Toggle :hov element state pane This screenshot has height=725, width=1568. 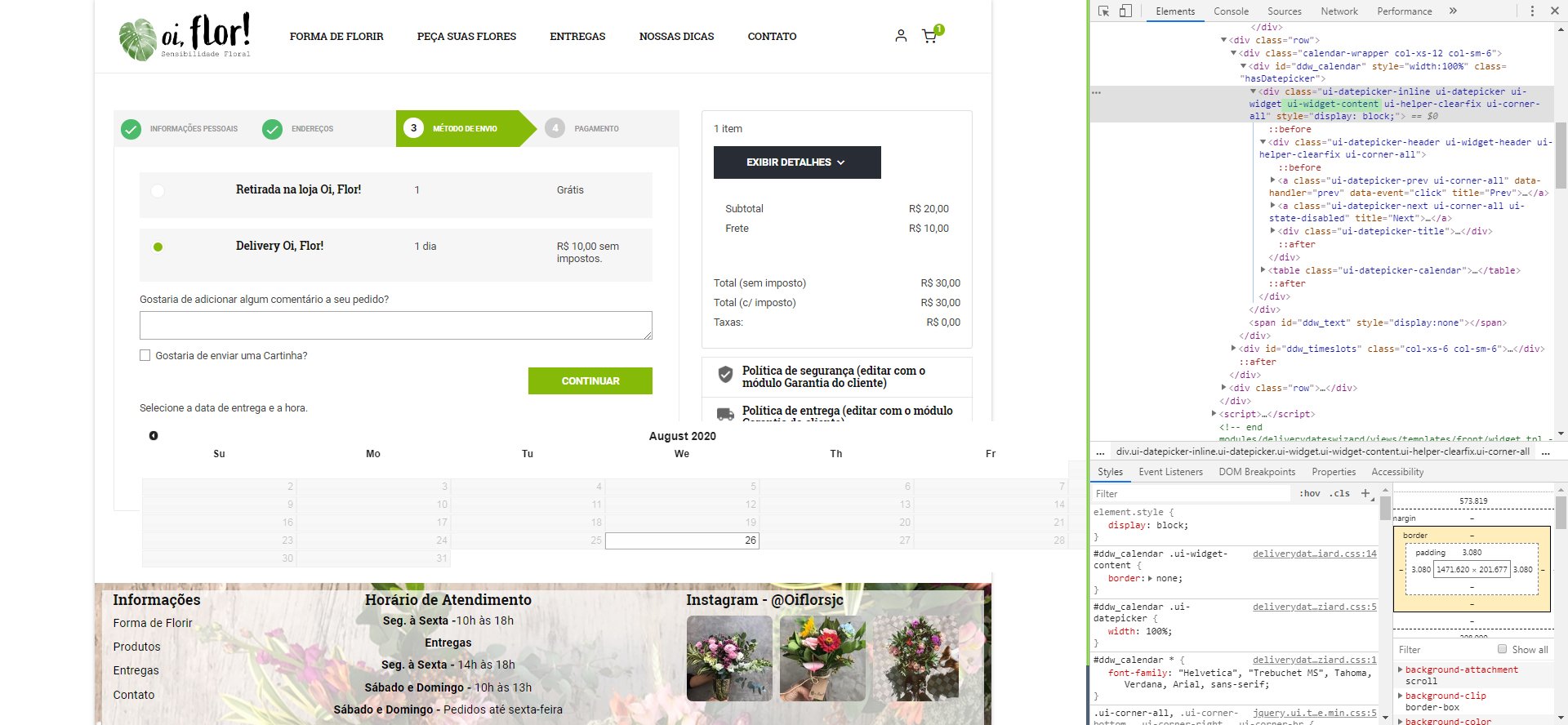(1310, 493)
